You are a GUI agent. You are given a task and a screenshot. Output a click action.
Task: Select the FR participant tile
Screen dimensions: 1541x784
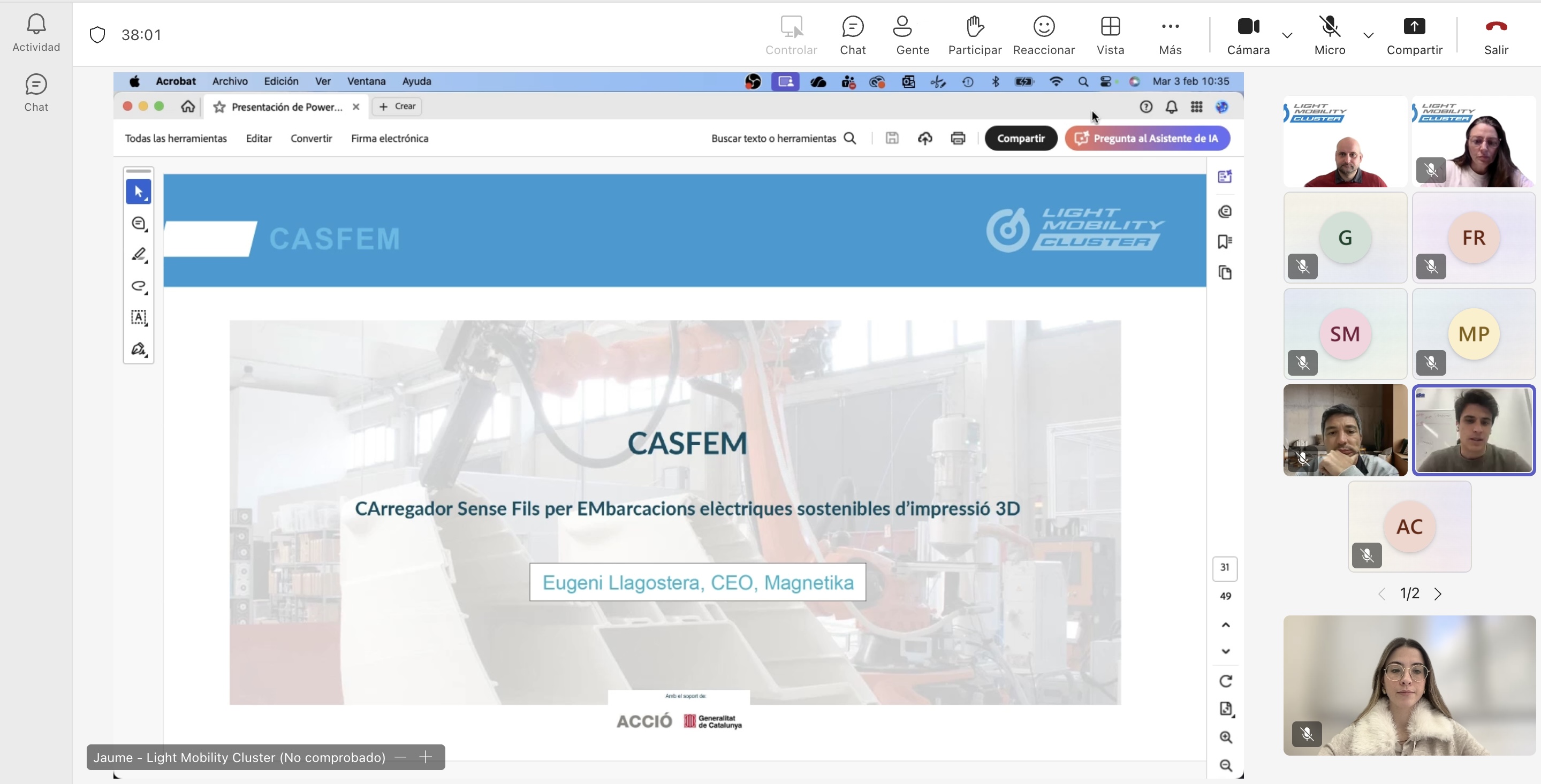tap(1474, 238)
